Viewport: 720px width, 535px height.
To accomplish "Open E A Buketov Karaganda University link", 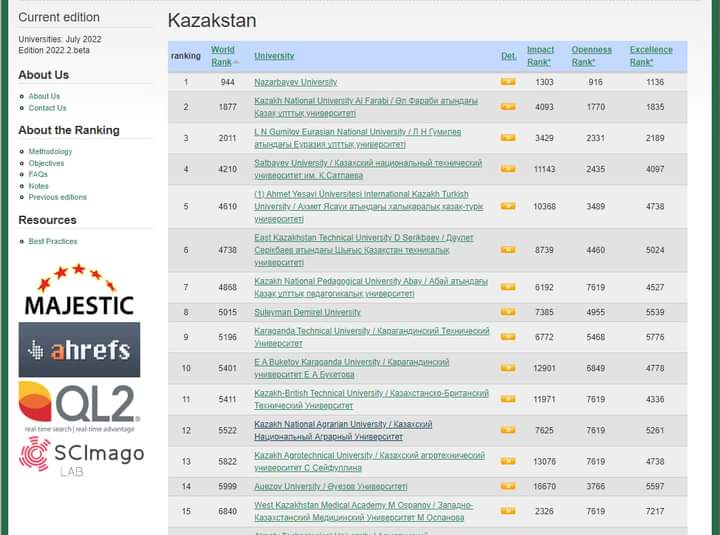I will pyautogui.click(x=352, y=368).
